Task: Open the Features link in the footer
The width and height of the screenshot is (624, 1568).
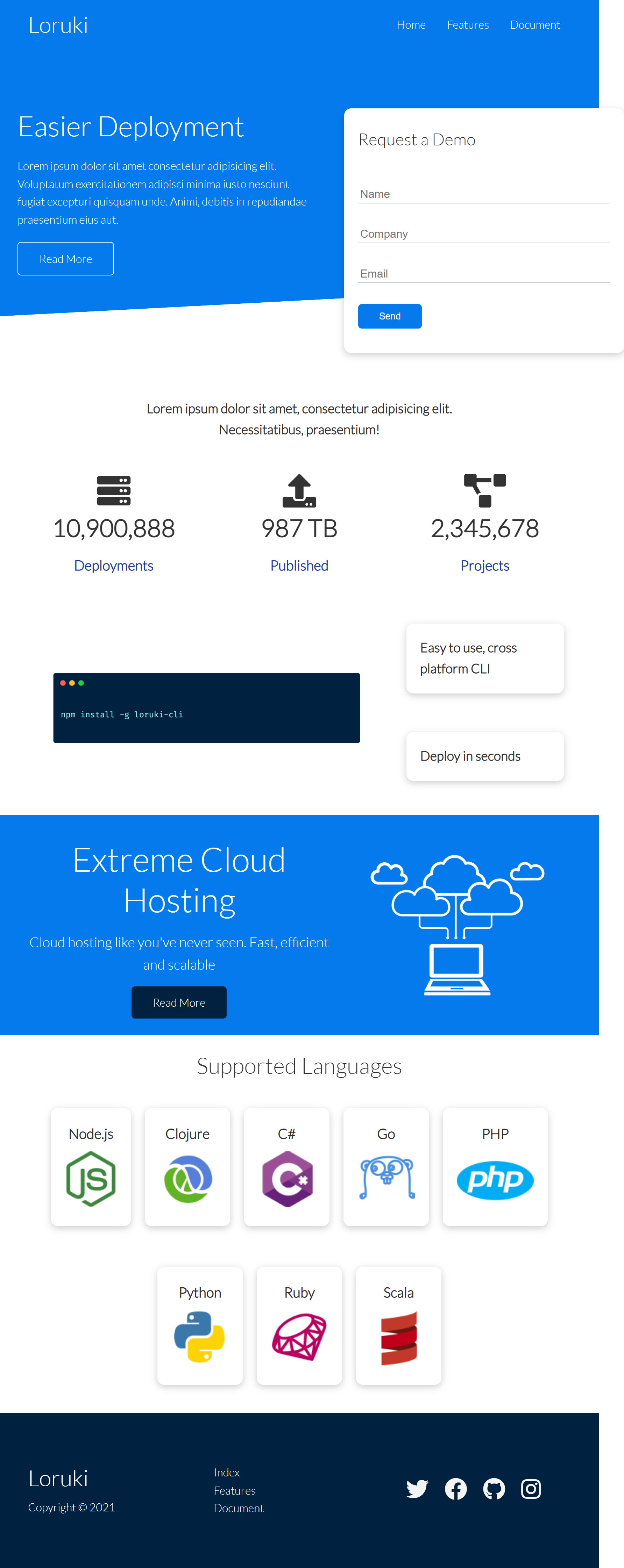Action: coord(235,1491)
